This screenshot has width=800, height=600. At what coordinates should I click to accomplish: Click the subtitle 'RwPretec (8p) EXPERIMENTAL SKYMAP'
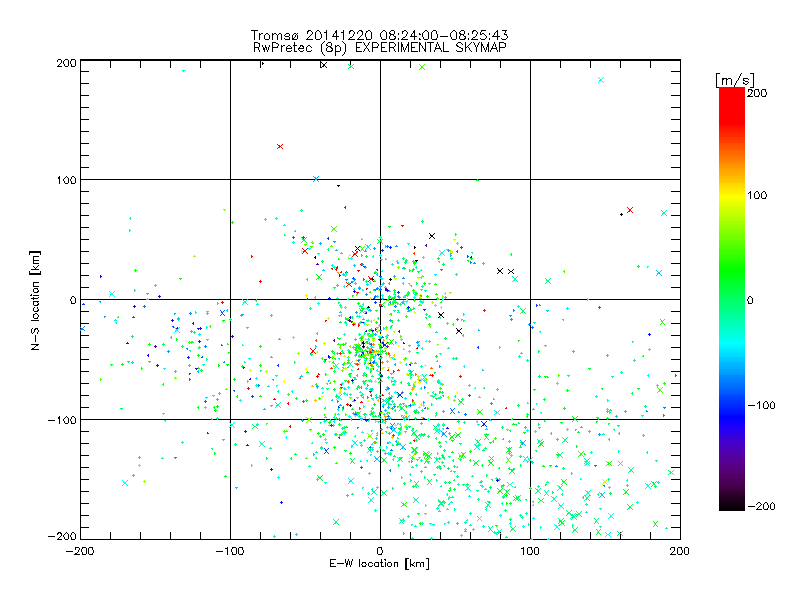coord(380,48)
